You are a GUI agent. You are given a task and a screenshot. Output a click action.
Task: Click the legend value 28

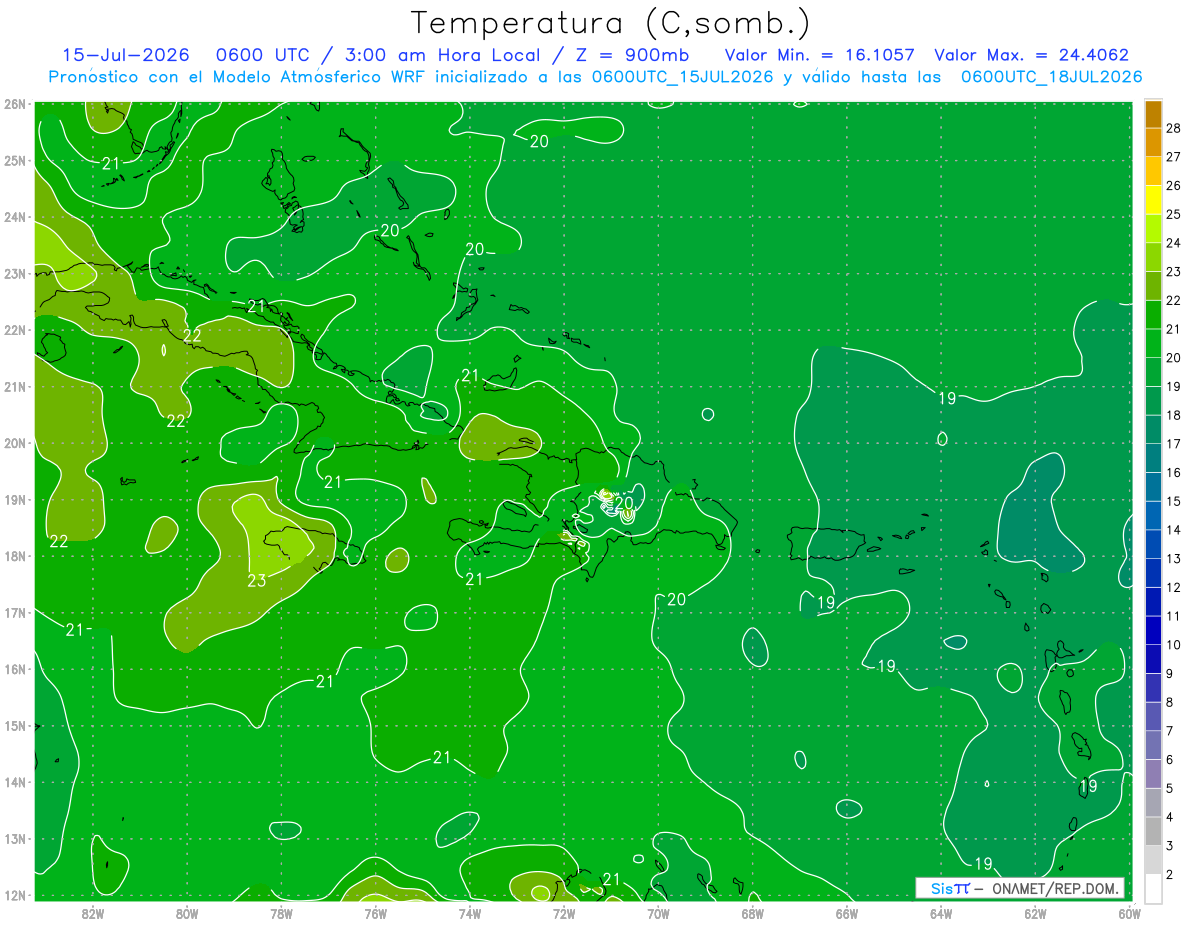1173,128
